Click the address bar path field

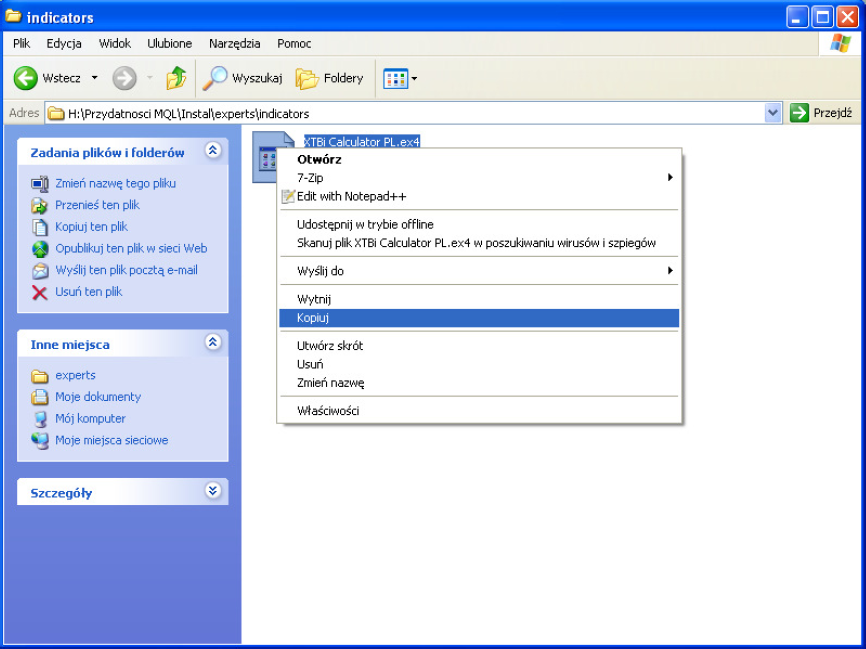point(400,114)
